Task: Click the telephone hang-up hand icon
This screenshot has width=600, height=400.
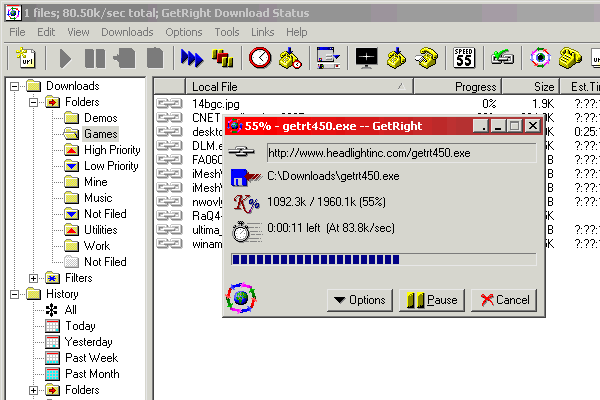Action: [x=426, y=58]
